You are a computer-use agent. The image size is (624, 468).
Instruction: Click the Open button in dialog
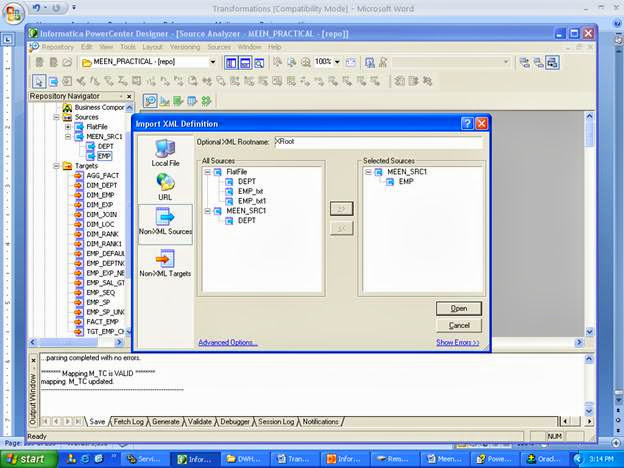click(x=459, y=308)
